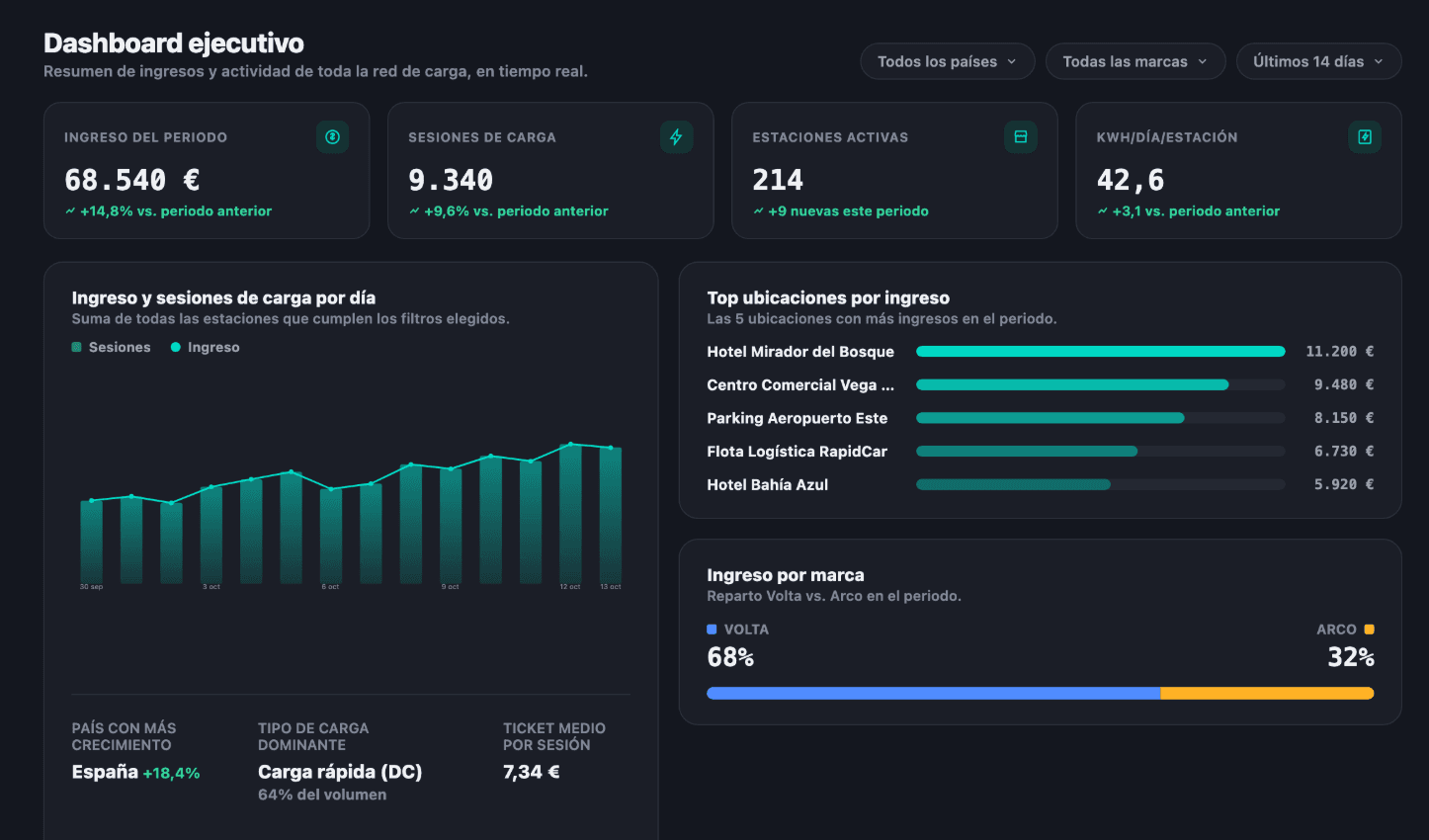Click the Hotel Bahía Azul label
The image size is (1429, 840).
pyautogui.click(x=768, y=485)
